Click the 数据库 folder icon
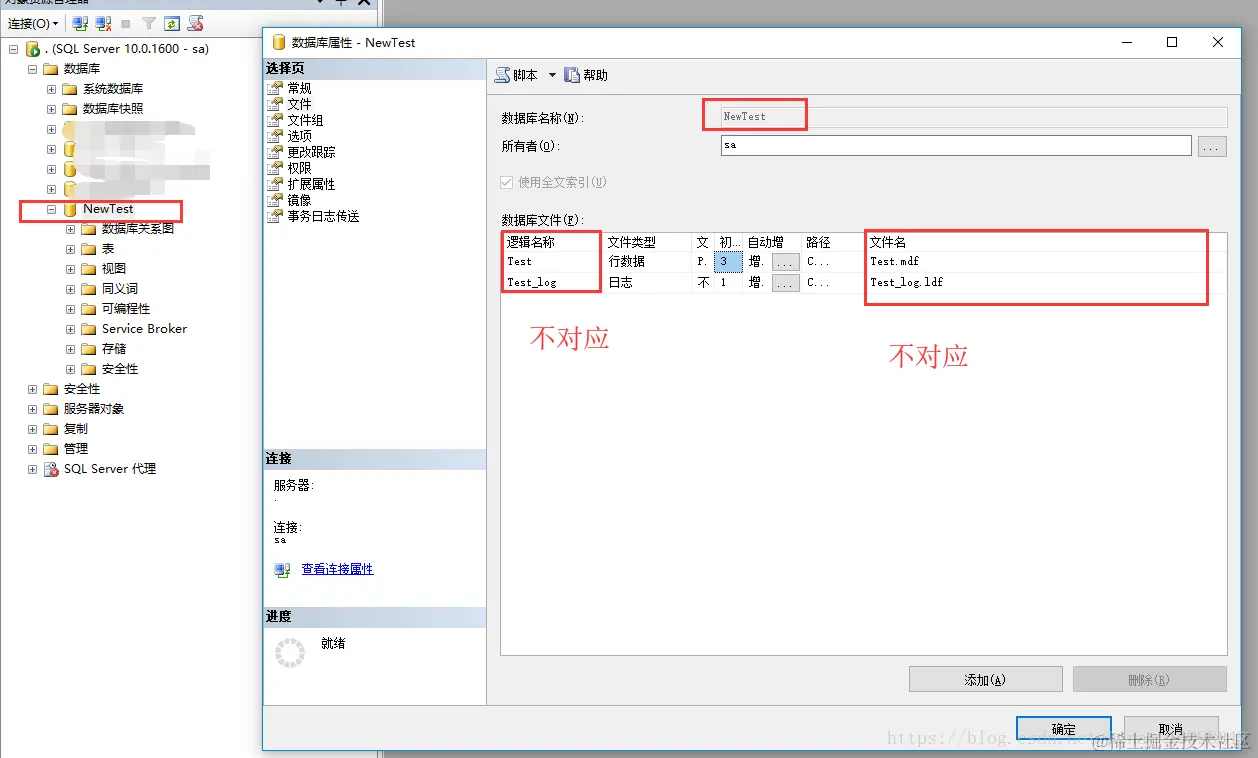 (51, 69)
